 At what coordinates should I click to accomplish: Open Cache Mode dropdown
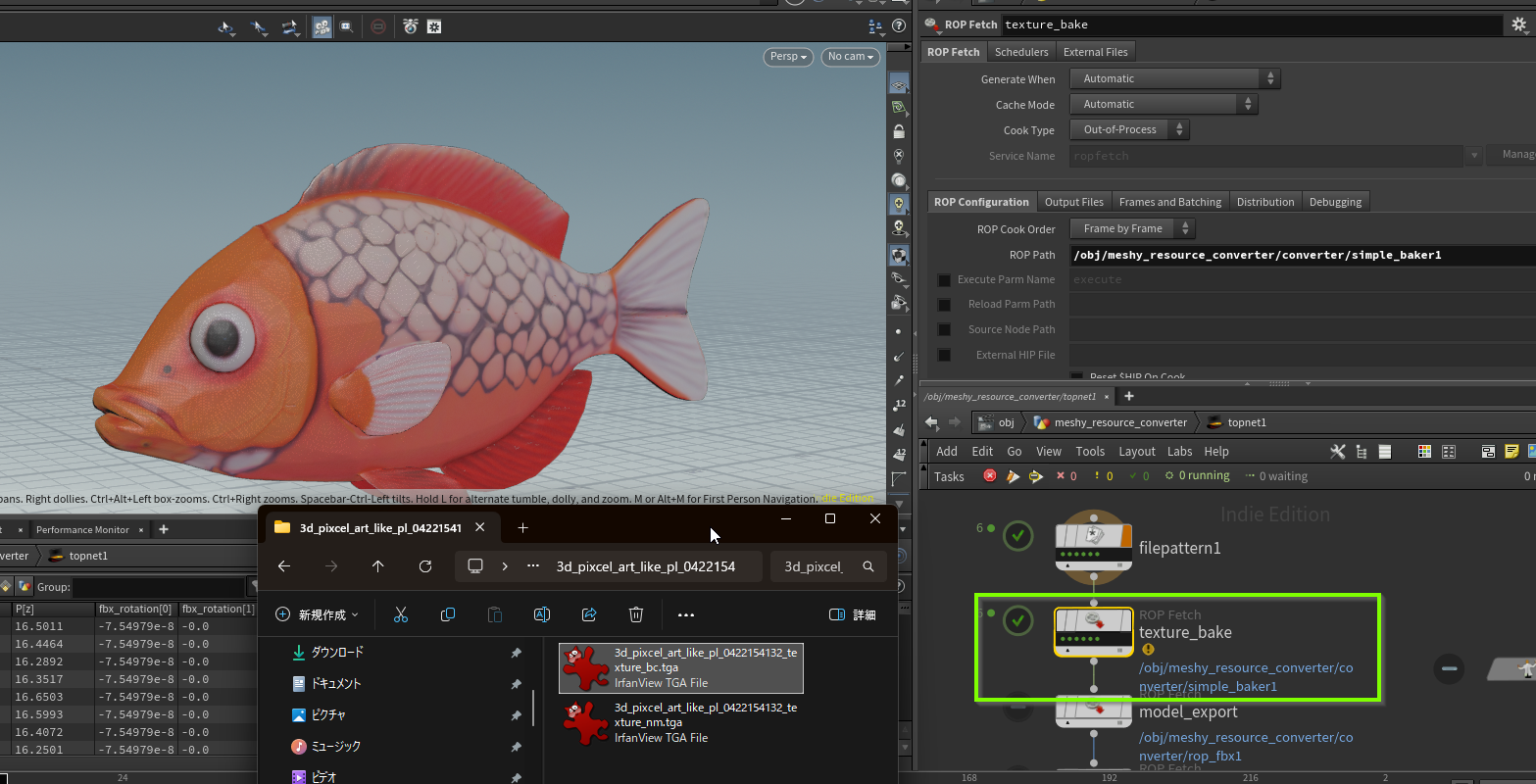coord(1164,104)
